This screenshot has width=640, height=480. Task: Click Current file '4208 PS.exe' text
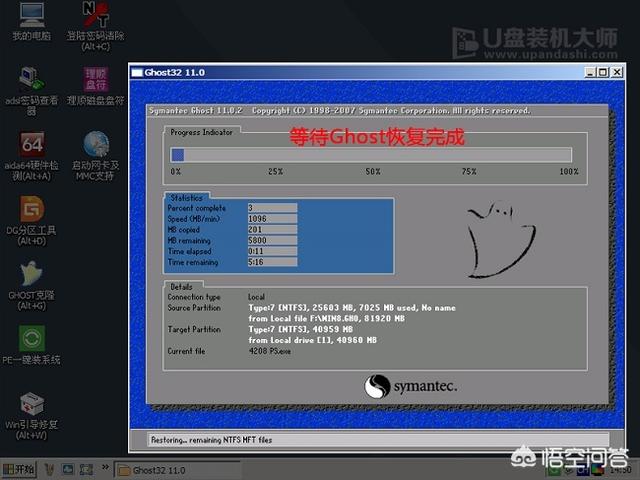coord(270,351)
